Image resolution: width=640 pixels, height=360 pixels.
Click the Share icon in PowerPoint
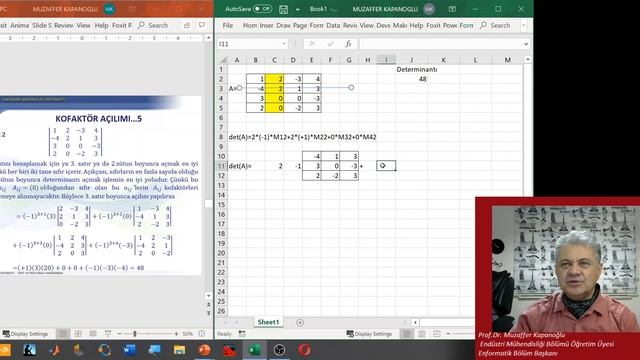click(187, 25)
